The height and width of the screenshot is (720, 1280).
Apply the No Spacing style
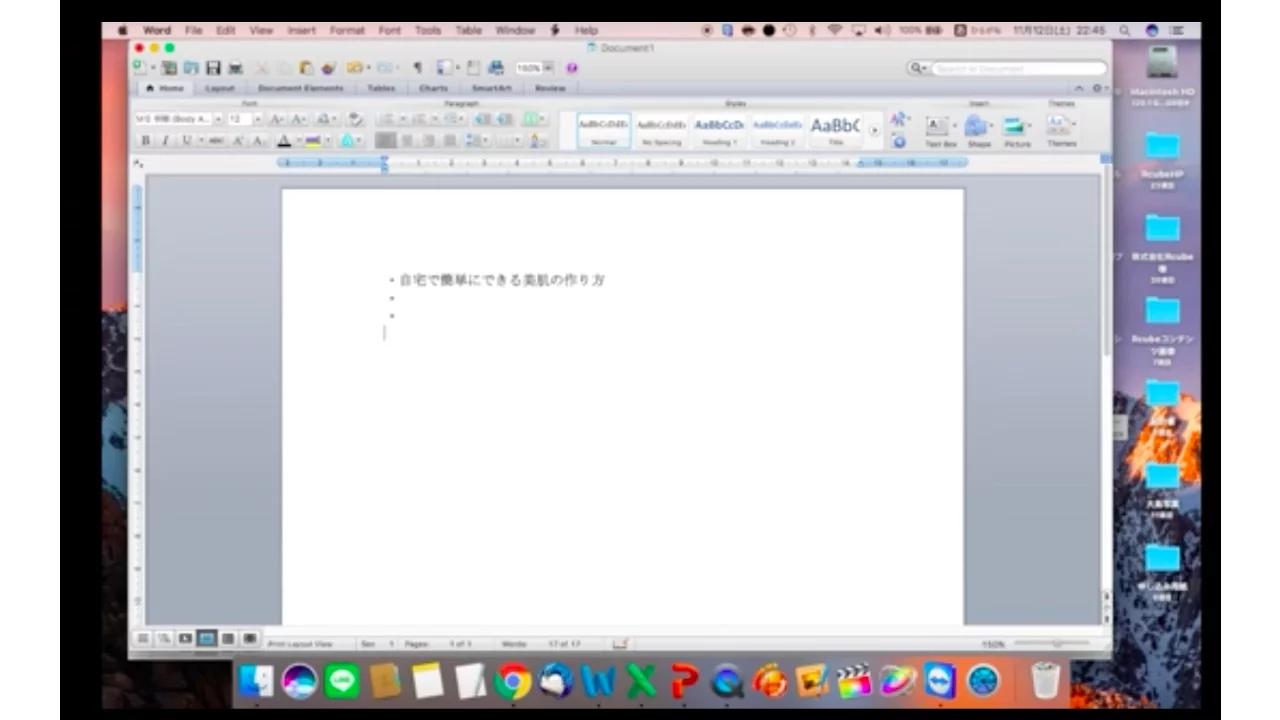pyautogui.click(x=661, y=130)
